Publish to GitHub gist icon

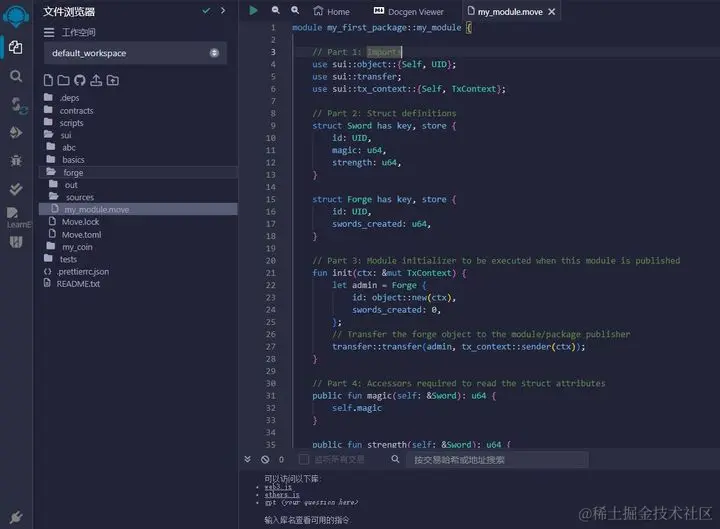tap(79, 80)
